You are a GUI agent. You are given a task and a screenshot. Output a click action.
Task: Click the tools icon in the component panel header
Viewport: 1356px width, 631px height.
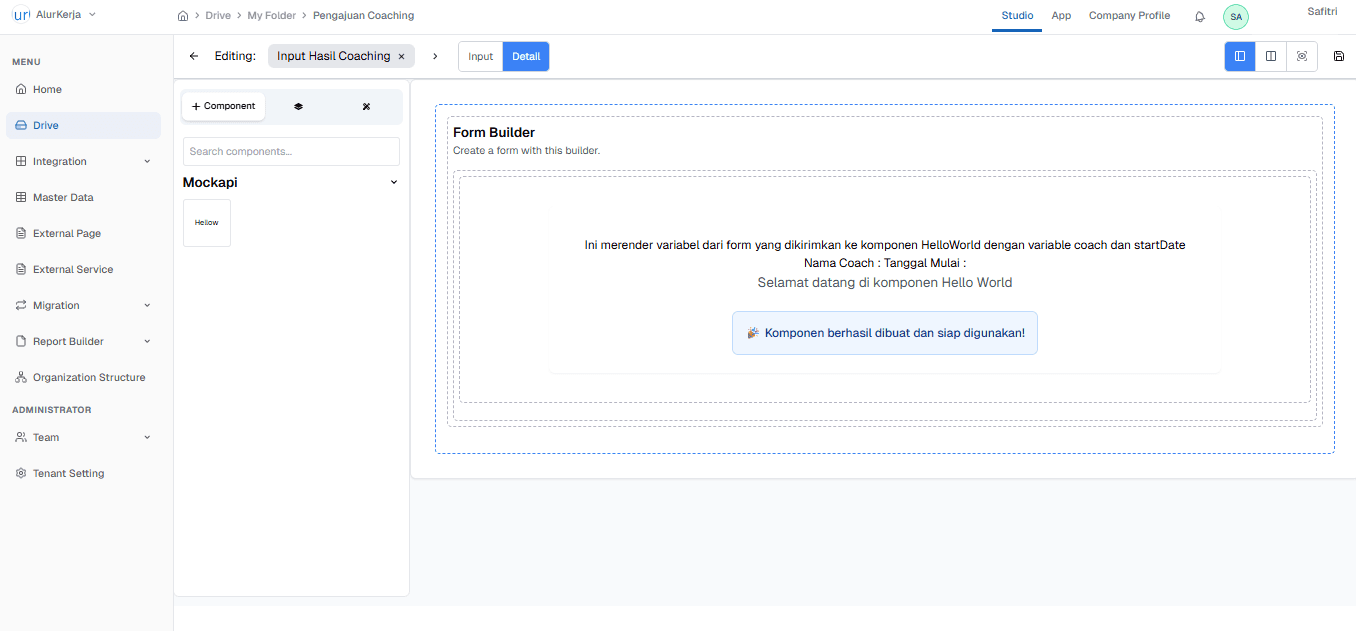coord(366,105)
